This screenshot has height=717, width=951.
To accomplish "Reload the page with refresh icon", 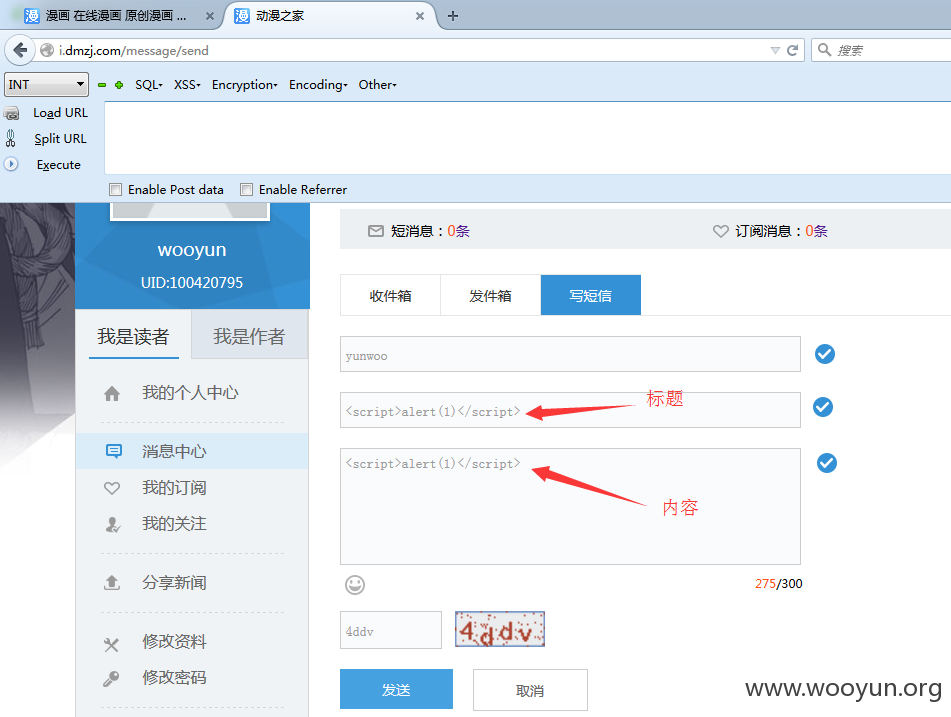I will point(792,50).
